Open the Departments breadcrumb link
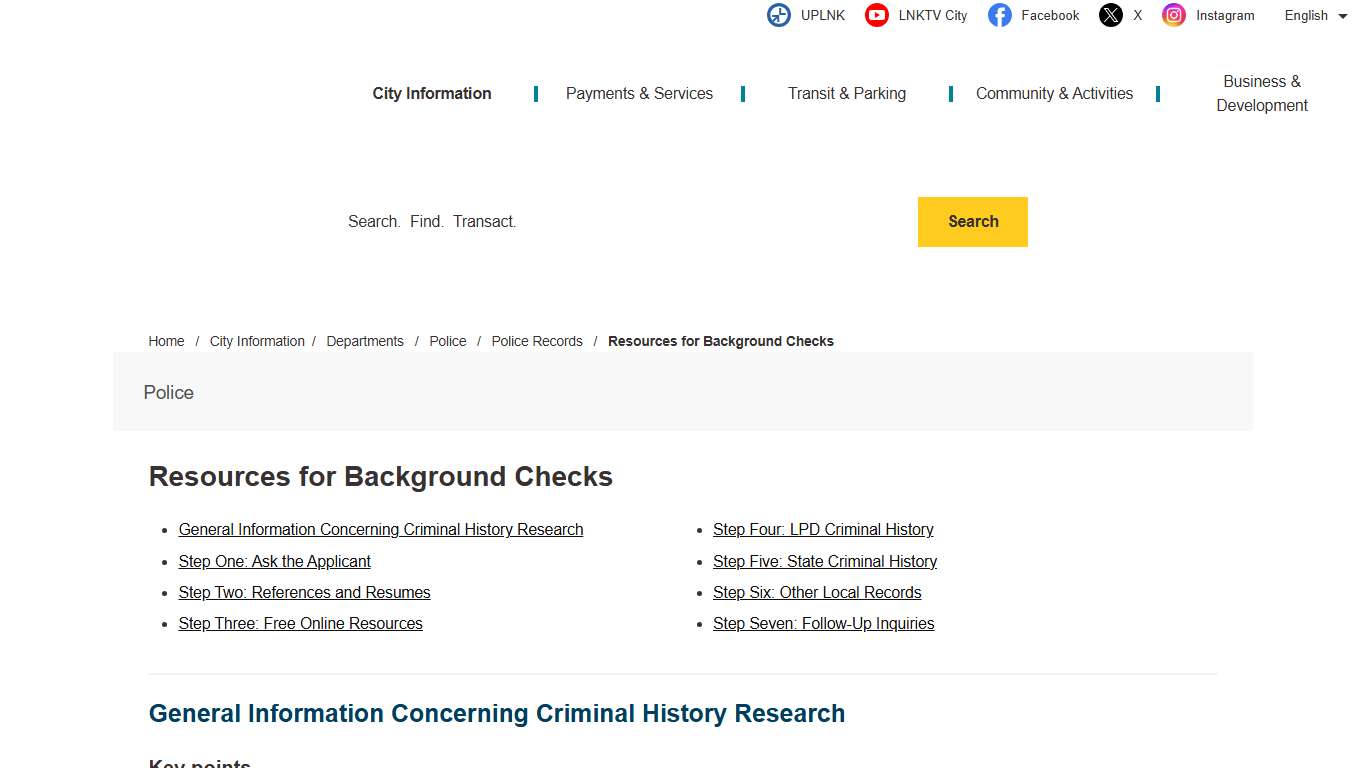This screenshot has height=768, width=1366. coord(365,341)
